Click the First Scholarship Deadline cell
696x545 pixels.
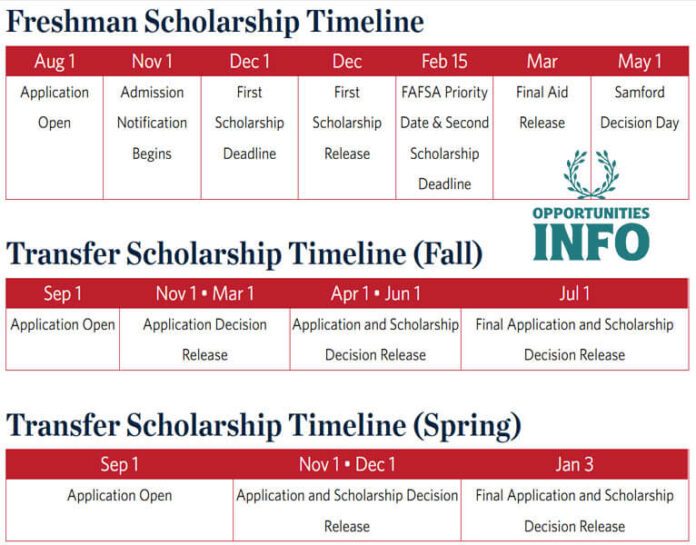[249, 123]
